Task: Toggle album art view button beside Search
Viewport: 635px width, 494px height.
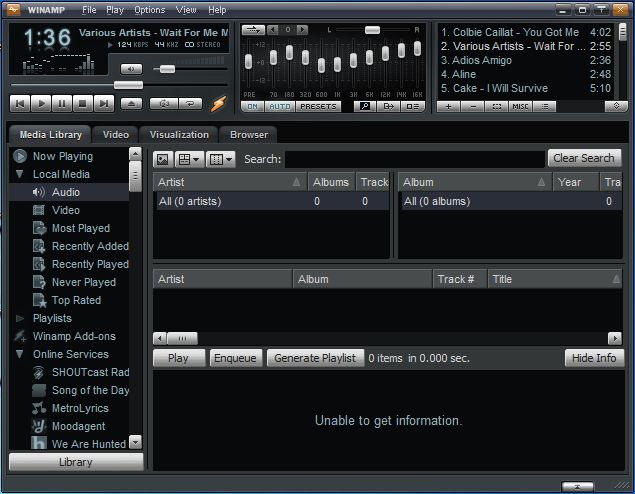Action: (x=163, y=160)
